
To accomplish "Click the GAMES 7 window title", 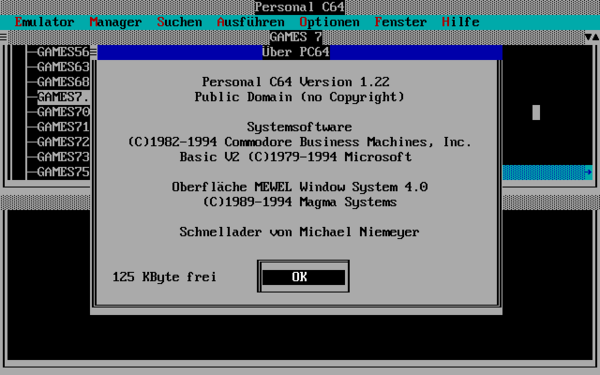I will coord(296,37).
